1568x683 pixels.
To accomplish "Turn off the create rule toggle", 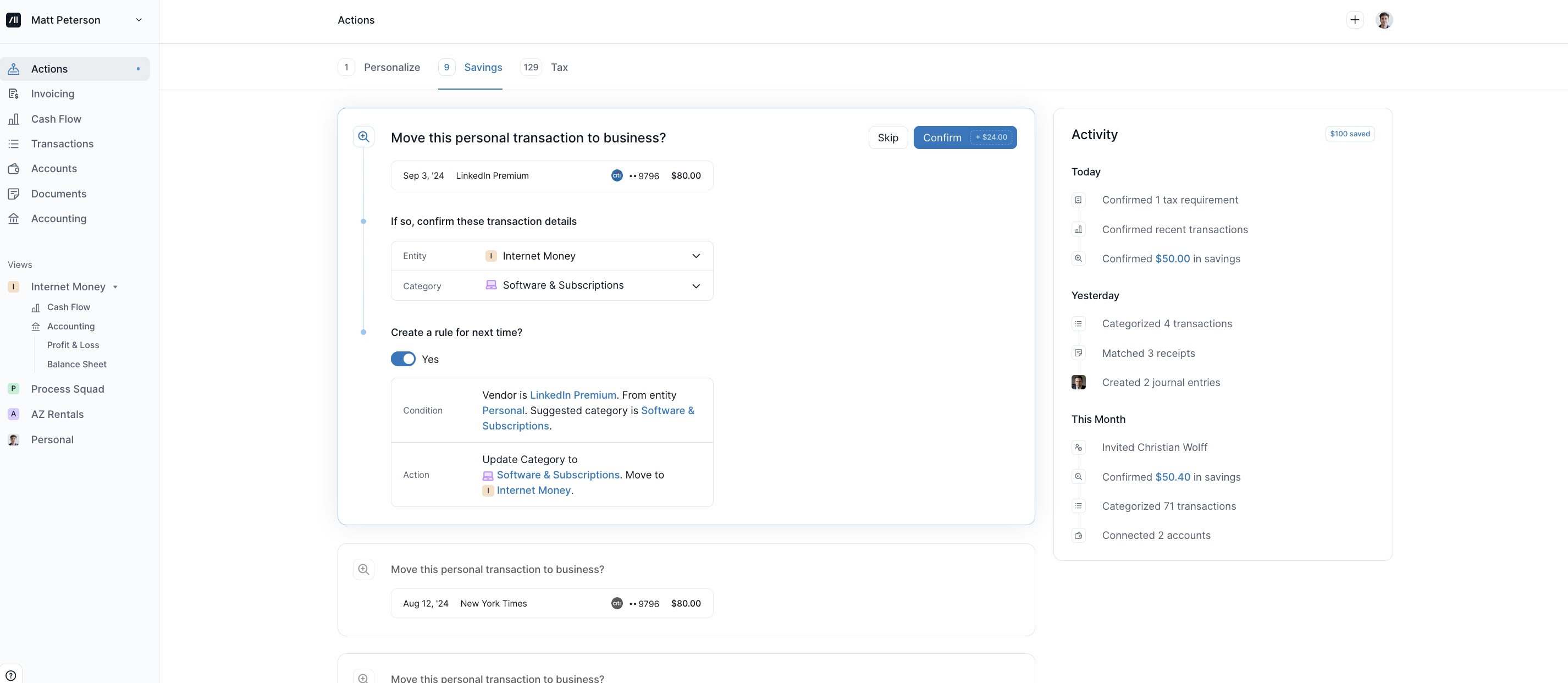I will 403,359.
